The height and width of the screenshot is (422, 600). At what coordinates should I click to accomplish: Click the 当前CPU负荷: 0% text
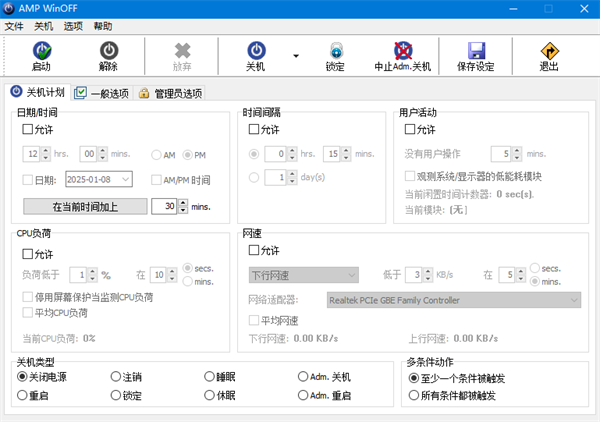[59, 338]
